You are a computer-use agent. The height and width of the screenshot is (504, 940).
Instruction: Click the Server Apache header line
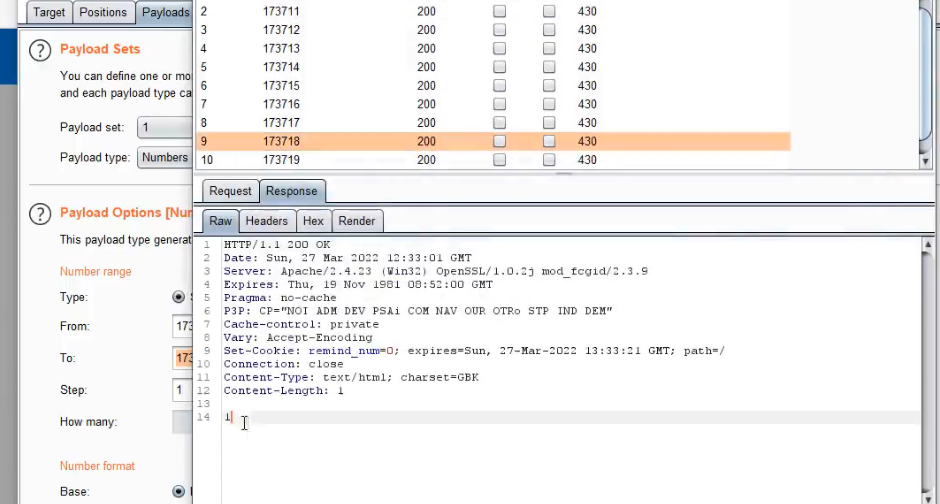pos(436,271)
